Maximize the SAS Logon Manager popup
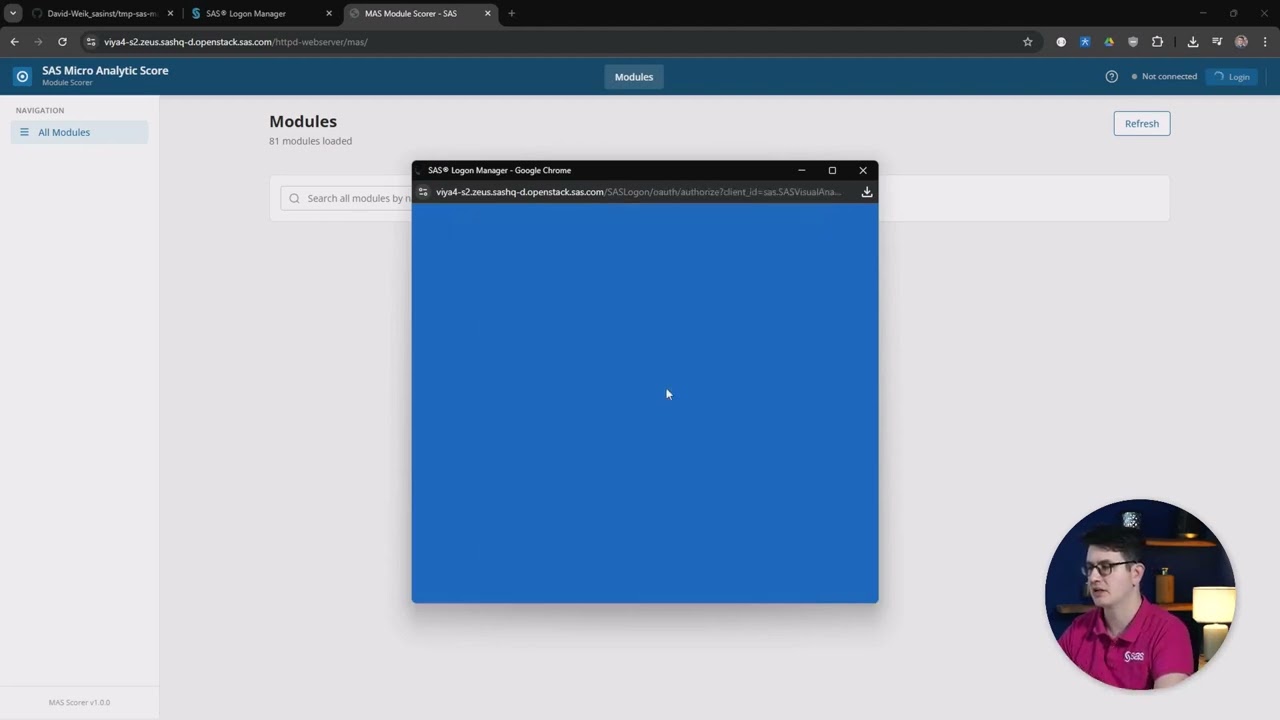1280x720 pixels. coord(832,170)
